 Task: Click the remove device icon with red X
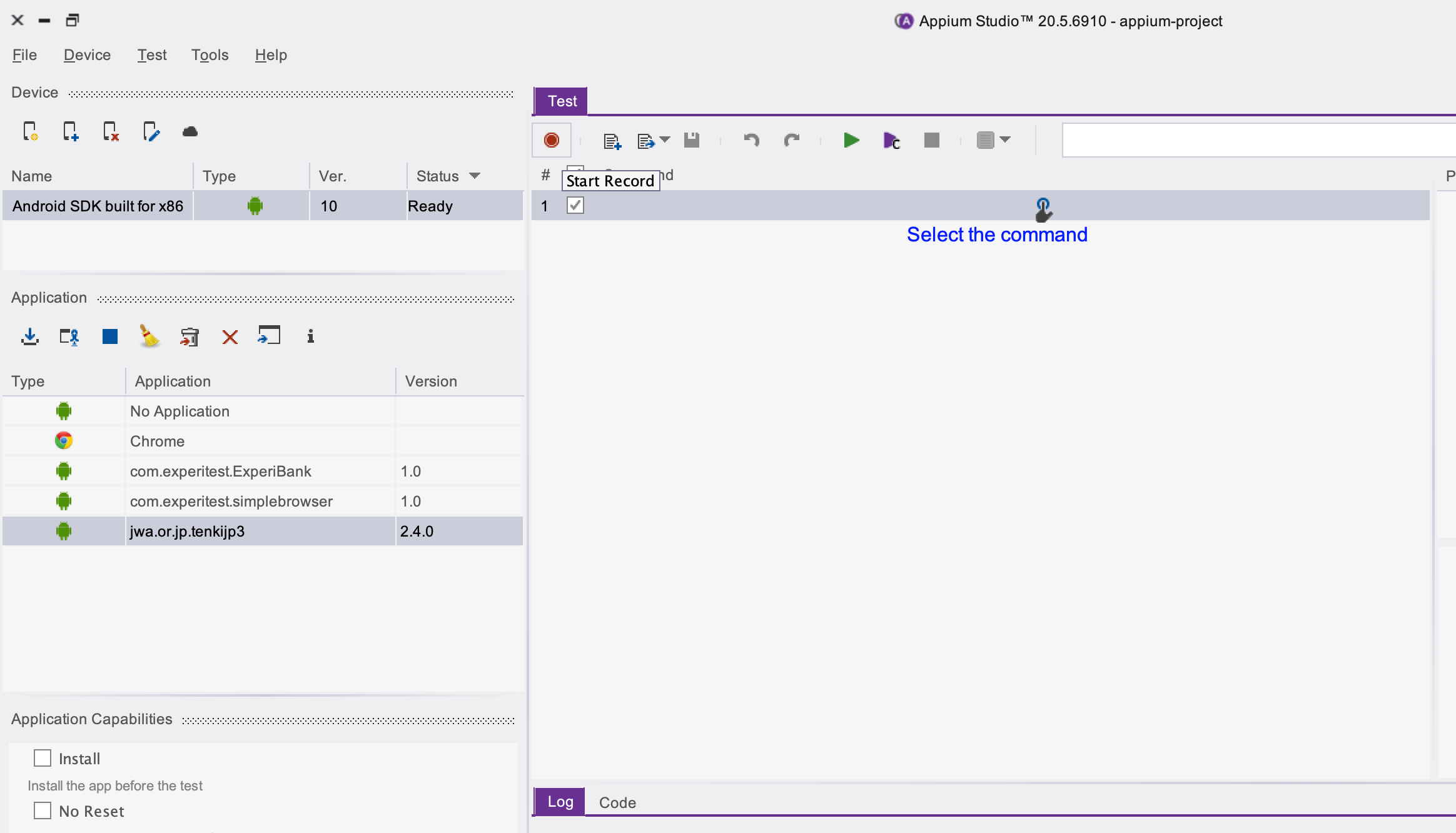(x=111, y=131)
